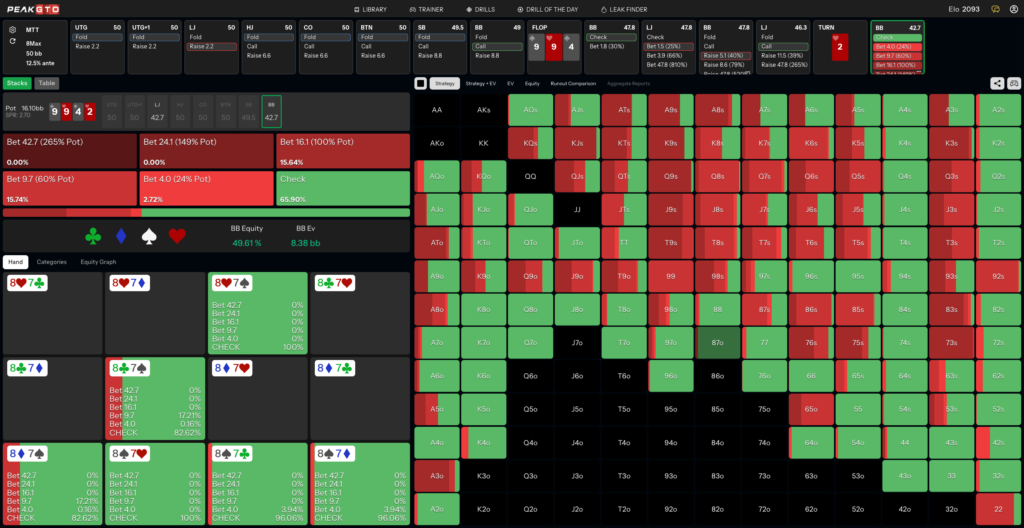
Task: Filter by the white spade suit icon
Action: click(x=150, y=237)
